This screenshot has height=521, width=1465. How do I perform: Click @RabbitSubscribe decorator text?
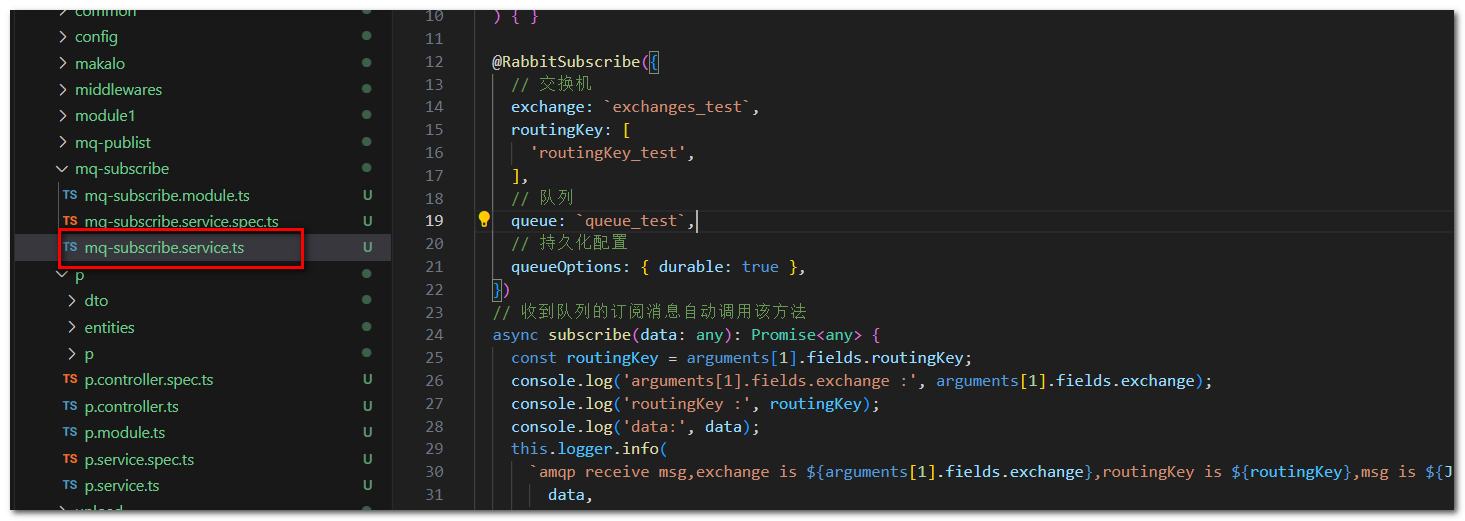566,62
